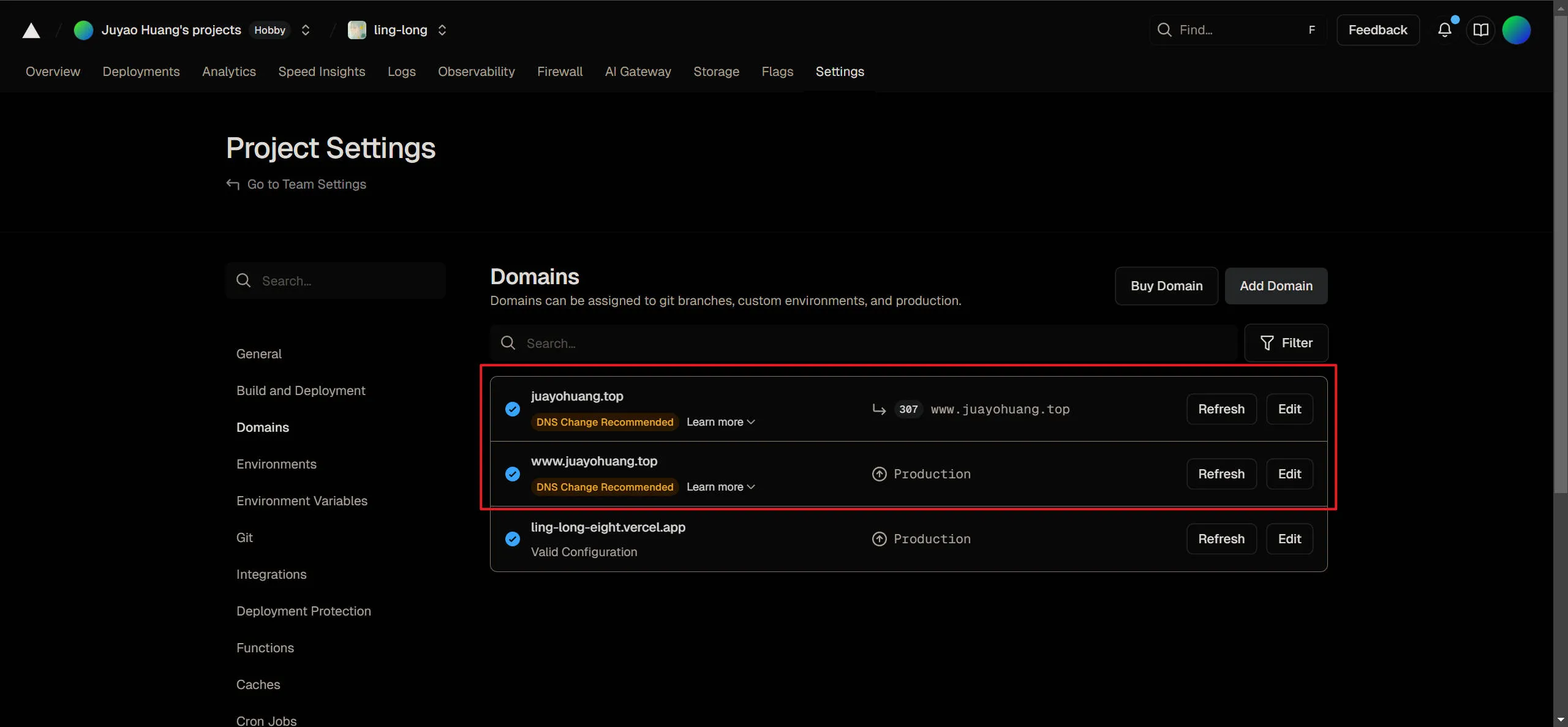Open the documentation book icon
1568x727 pixels.
click(1480, 30)
